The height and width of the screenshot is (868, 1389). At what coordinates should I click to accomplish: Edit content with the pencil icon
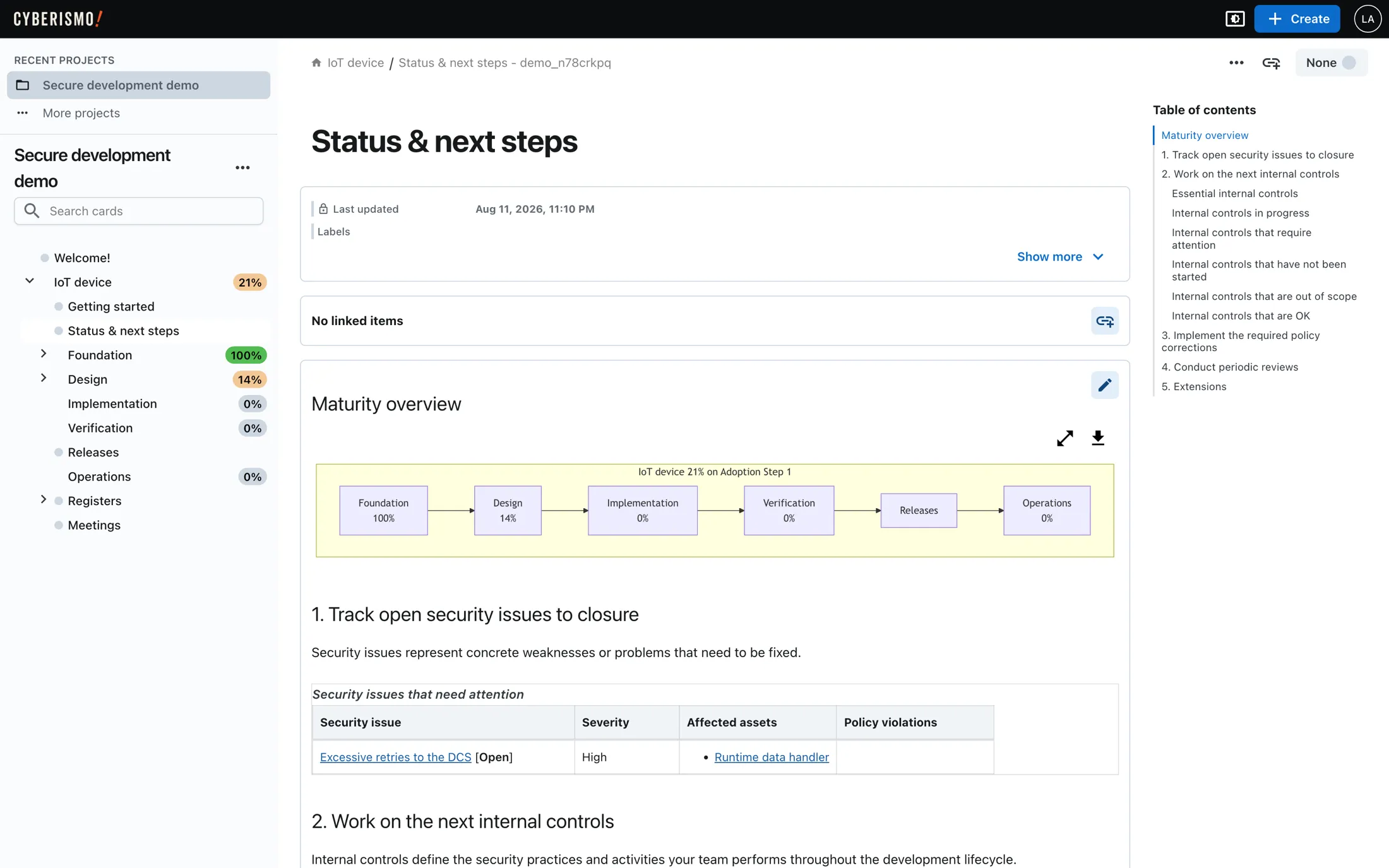(1104, 385)
